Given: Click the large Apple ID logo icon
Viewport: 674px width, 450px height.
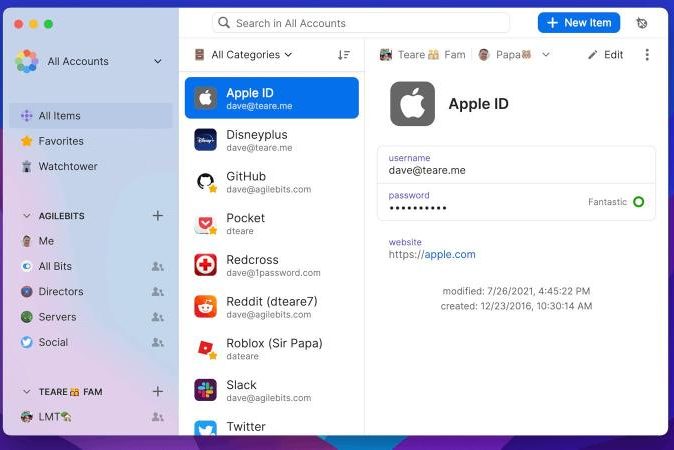Looking at the screenshot, I should pos(412,104).
